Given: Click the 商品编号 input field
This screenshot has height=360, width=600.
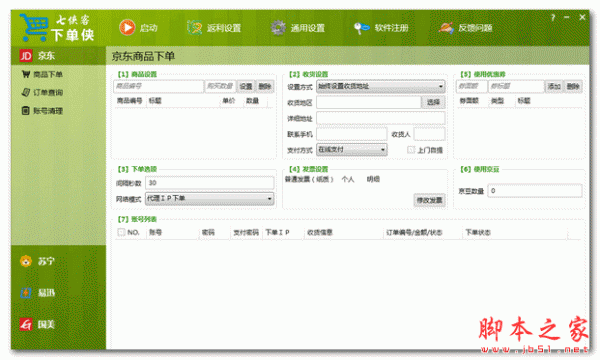Looking at the screenshot, I should [158, 86].
